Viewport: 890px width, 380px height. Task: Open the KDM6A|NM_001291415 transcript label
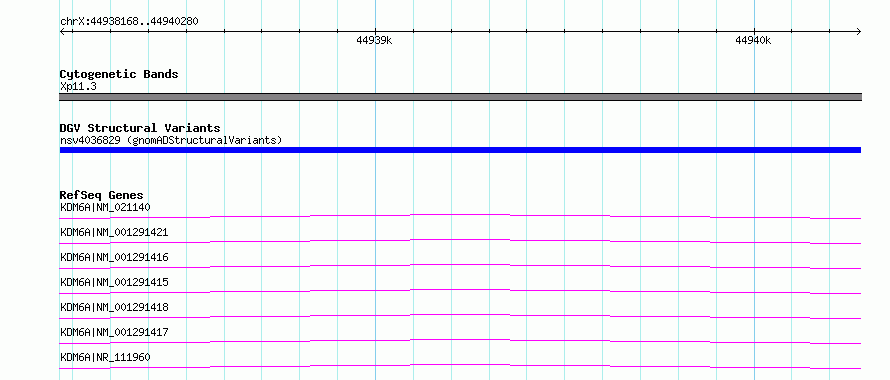pyautogui.click(x=114, y=282)
